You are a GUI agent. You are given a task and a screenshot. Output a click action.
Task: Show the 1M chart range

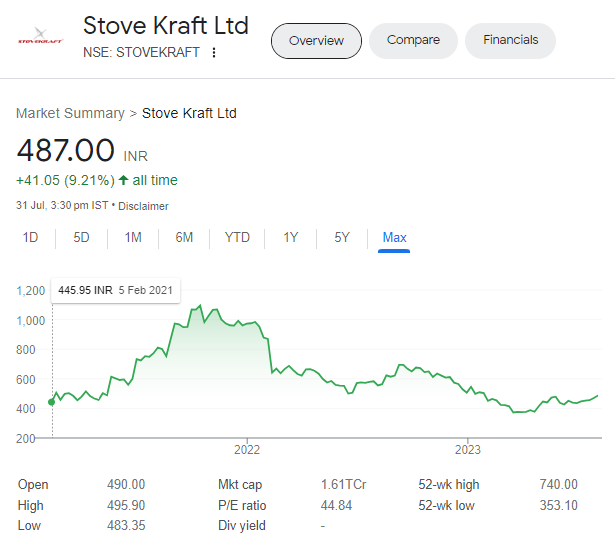(133, 238)
